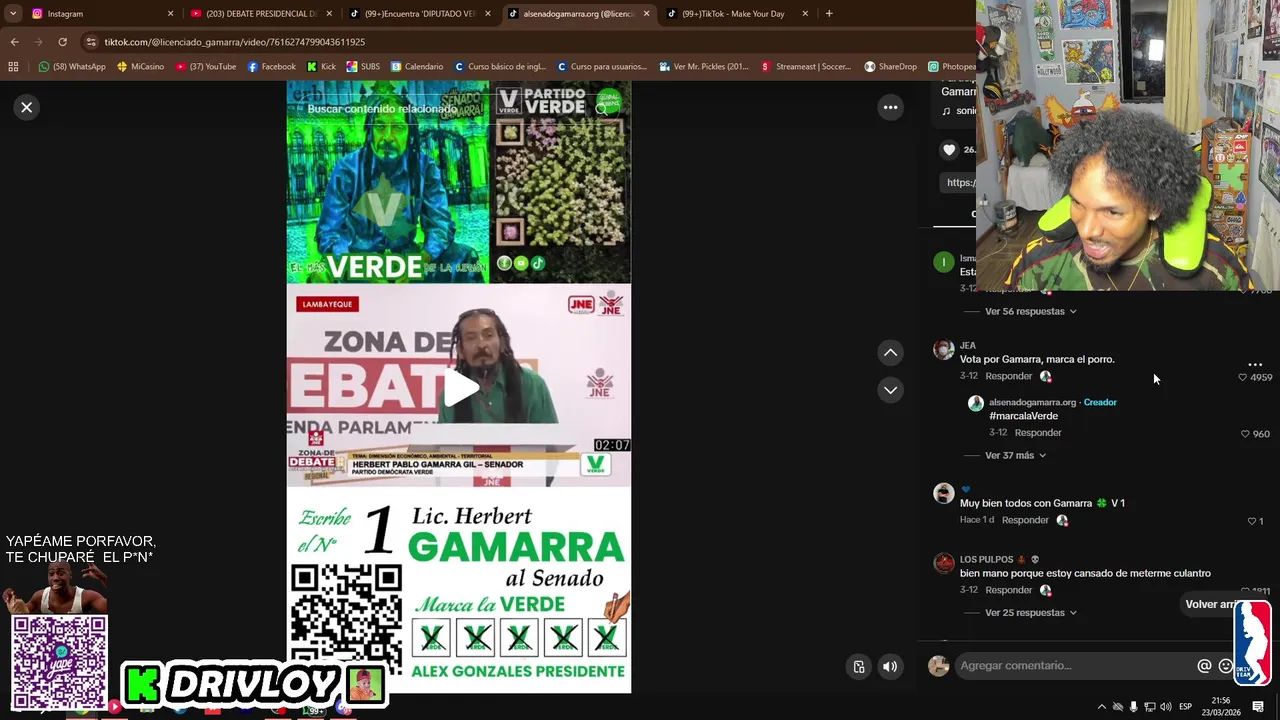
Task: Open the emoji picker in the comment box
Action: [1226, 666]
